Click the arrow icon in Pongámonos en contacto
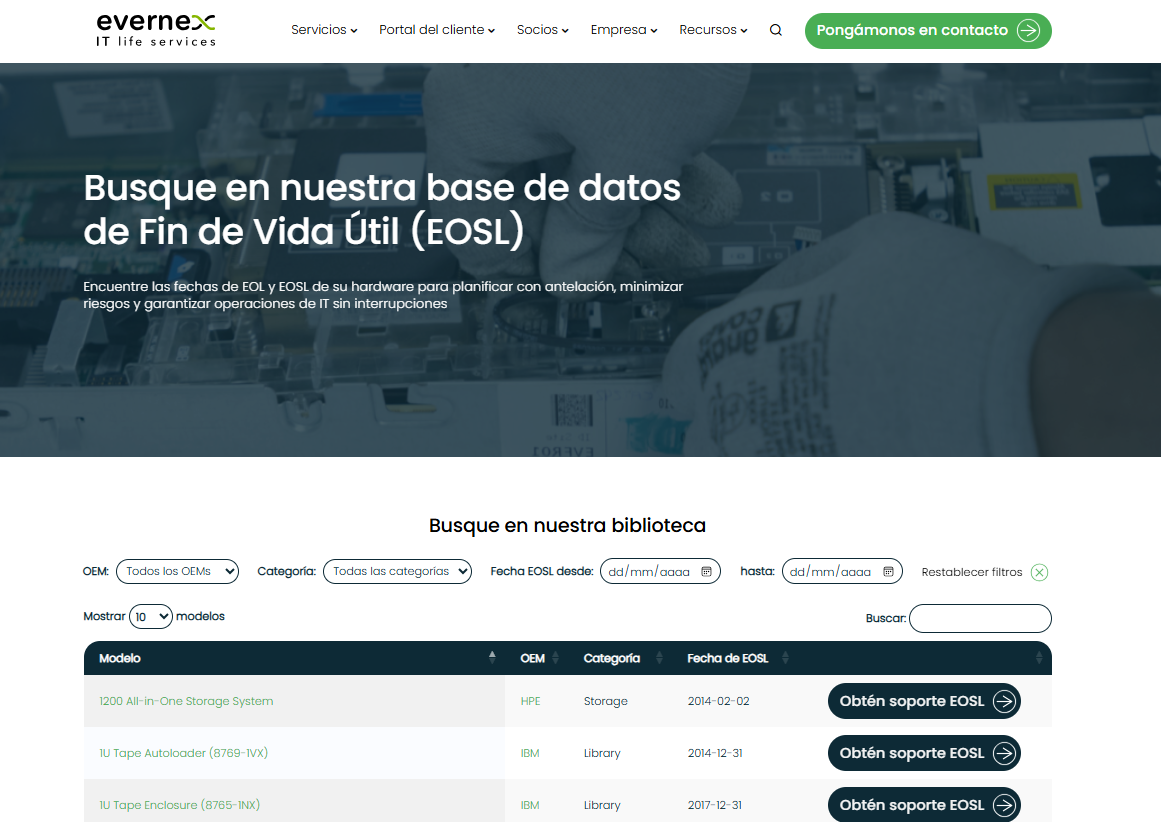 [1028, 30]
